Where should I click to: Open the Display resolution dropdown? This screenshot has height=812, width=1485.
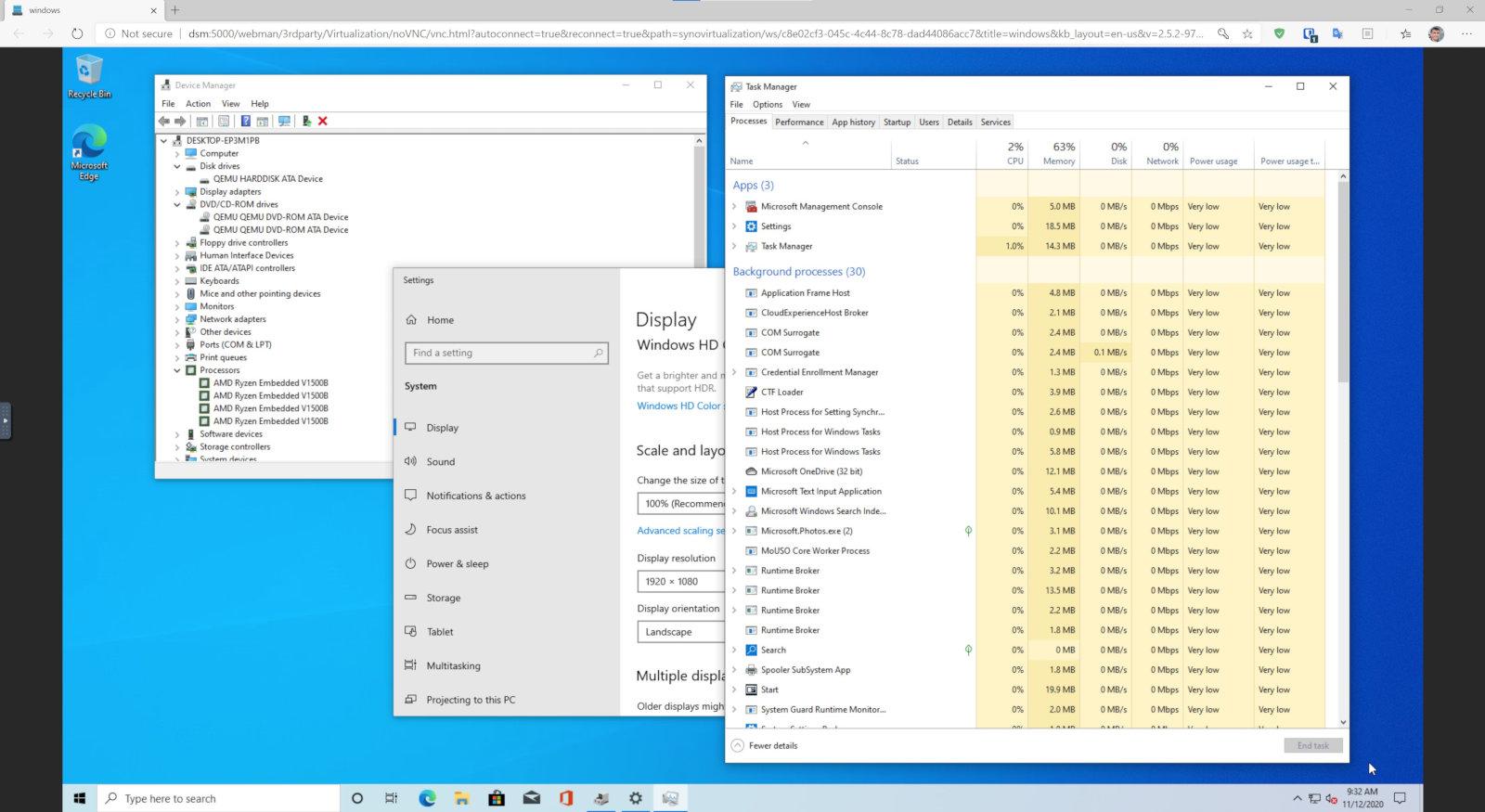tap(680, 582)
